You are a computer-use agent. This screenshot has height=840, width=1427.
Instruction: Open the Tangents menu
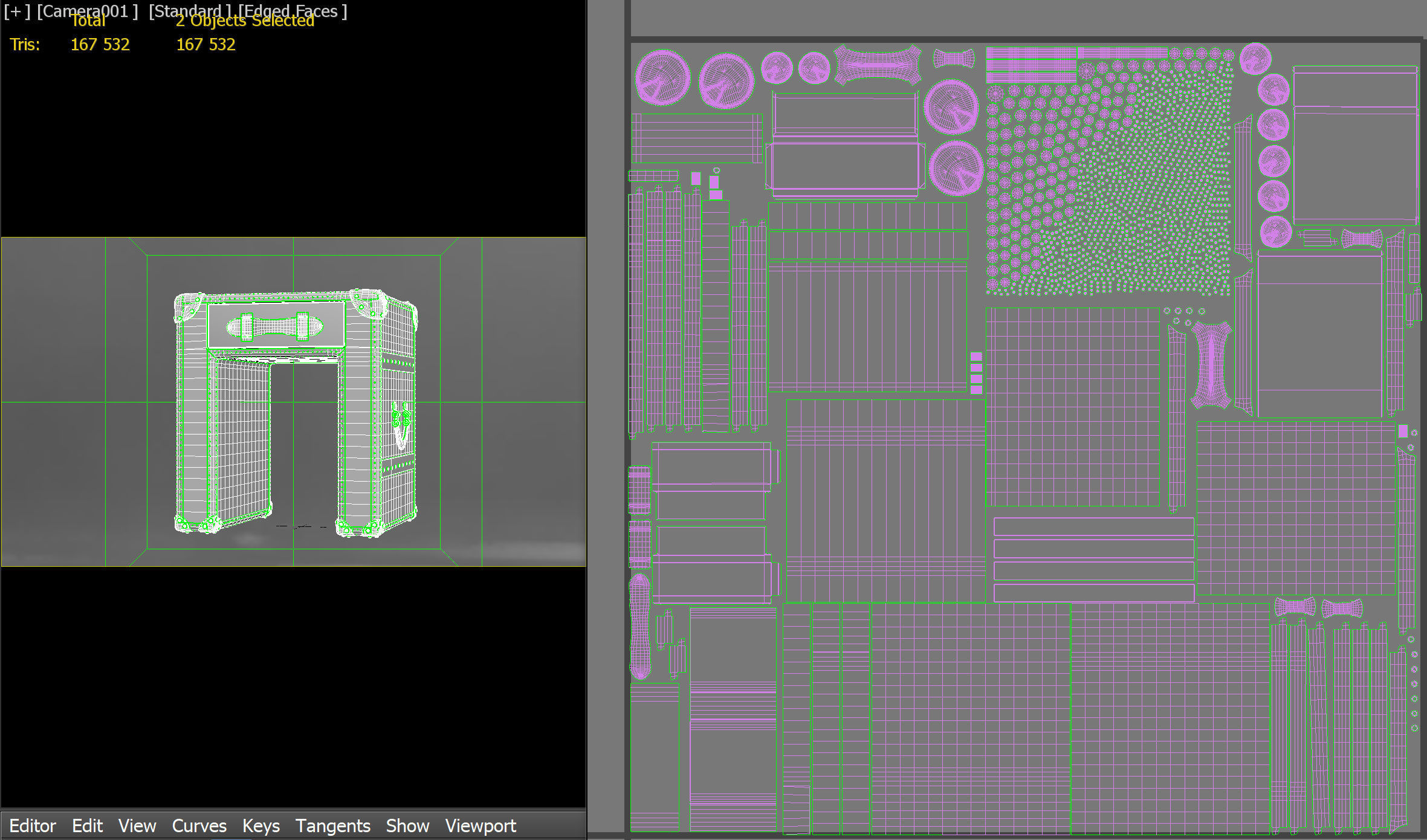(332, 825)
